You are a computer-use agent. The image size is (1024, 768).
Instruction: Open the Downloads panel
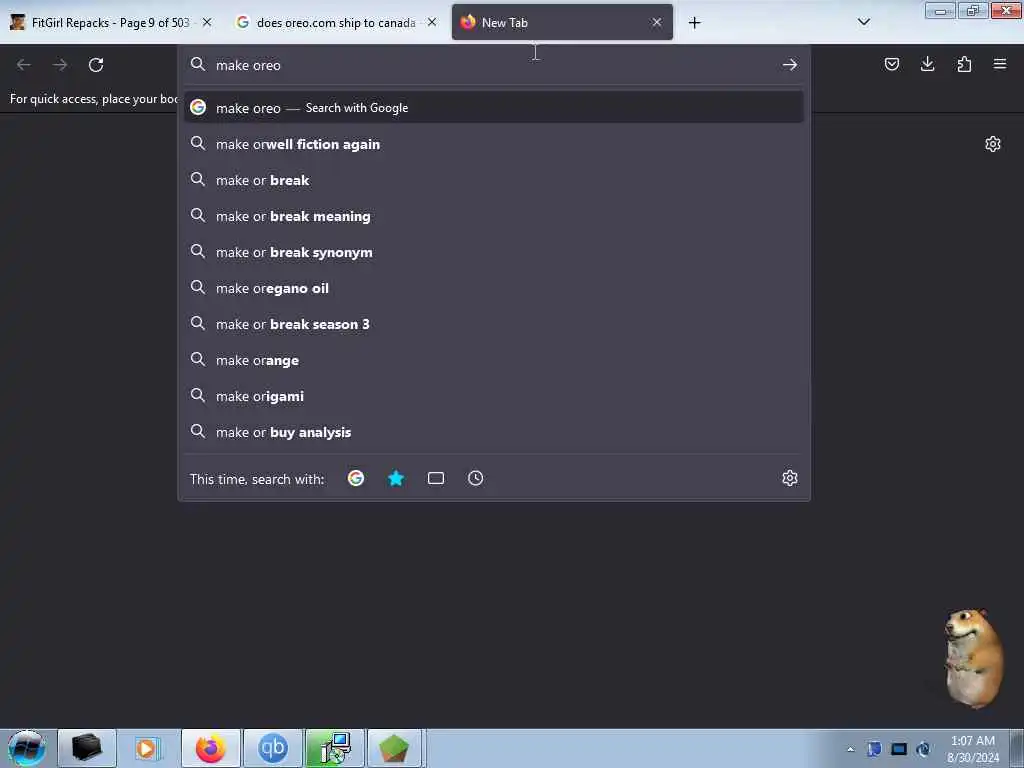(x=927, y=64)
